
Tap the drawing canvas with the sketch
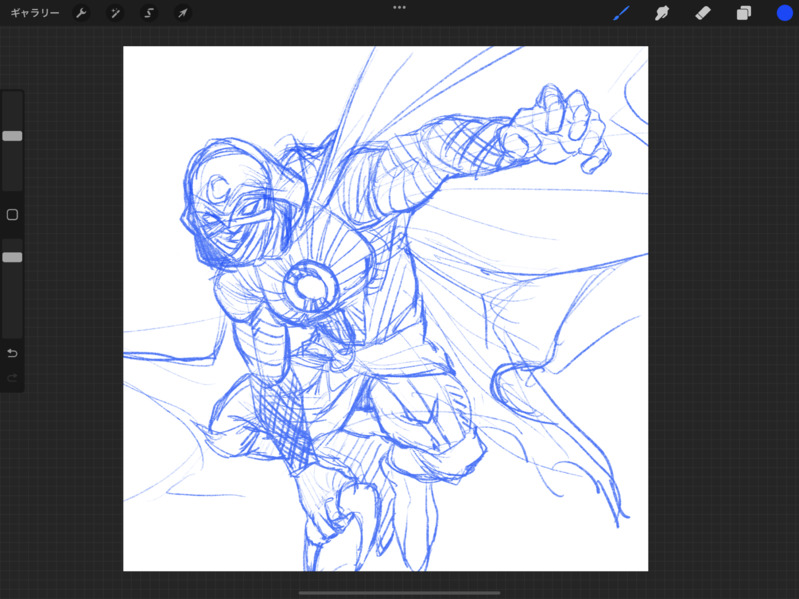tap(386, 309)
